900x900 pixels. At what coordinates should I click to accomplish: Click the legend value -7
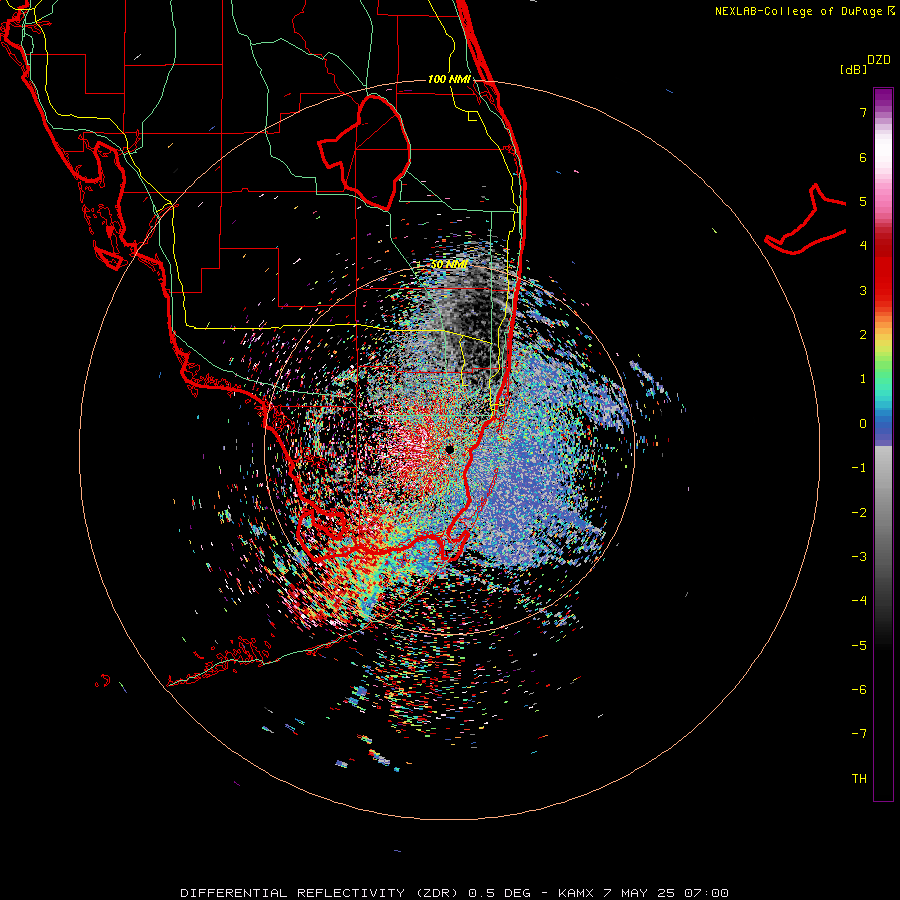(x=859, y=734)
